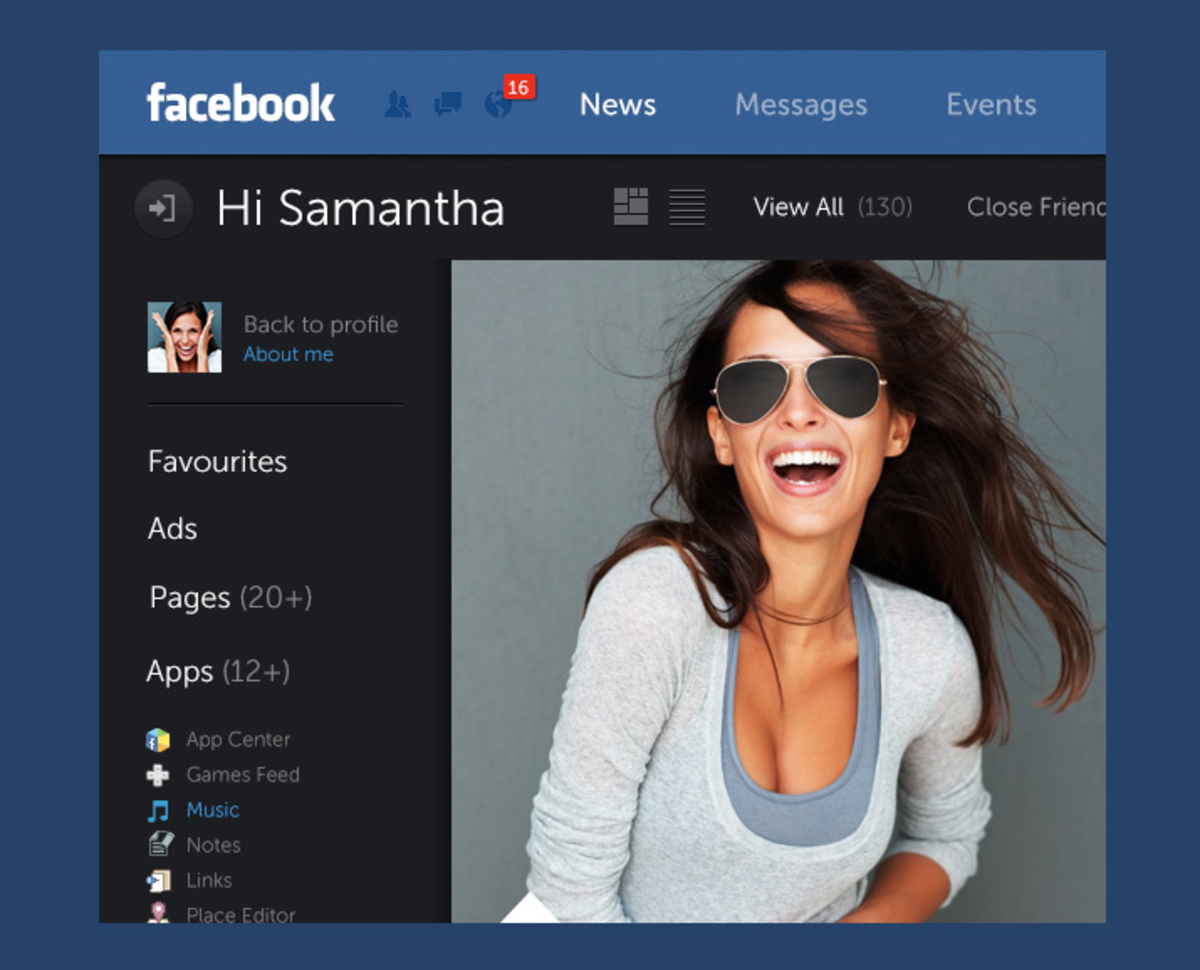Screen dimensions: 1200x970
Task: Click the Games Feed icon
Action: 157,774
